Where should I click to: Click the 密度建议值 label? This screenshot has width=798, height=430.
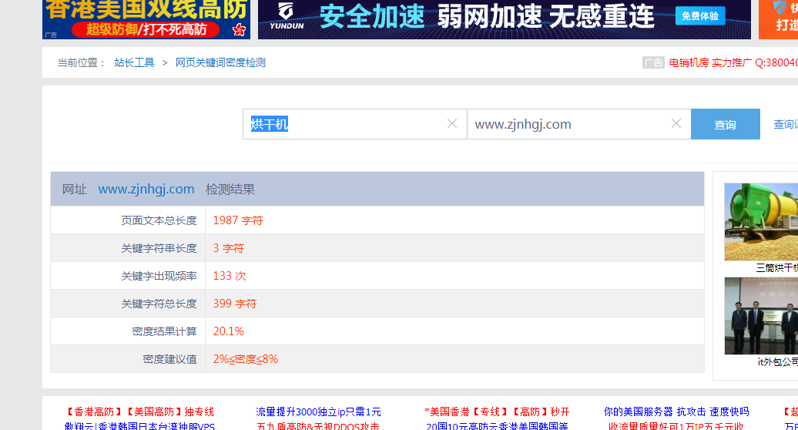point(169,359)
